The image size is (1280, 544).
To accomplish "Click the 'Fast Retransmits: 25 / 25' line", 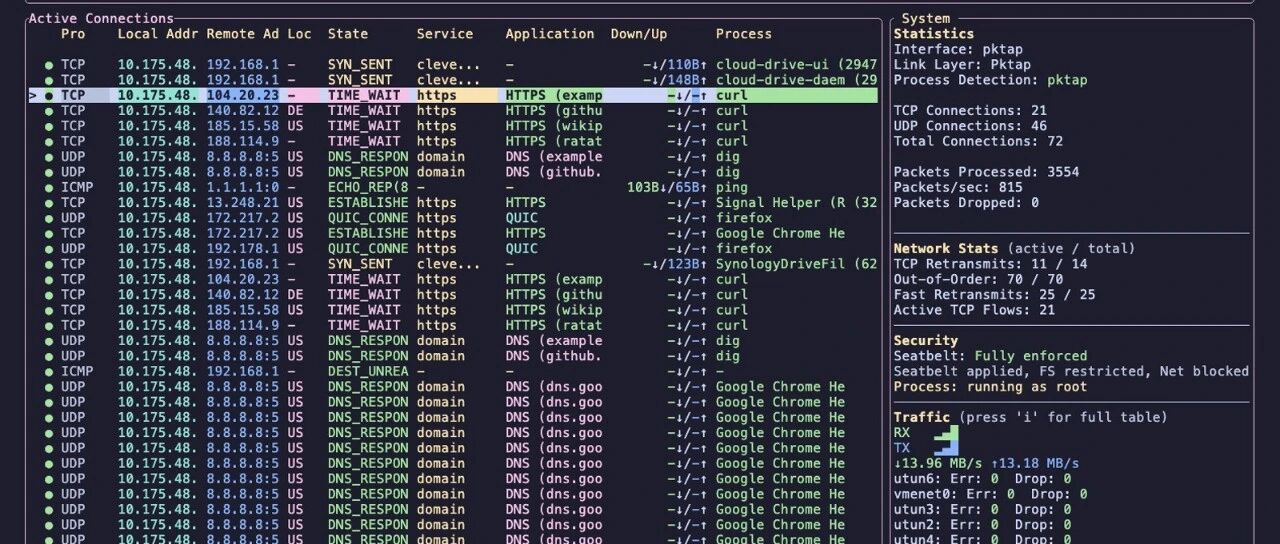I will 995,295.
